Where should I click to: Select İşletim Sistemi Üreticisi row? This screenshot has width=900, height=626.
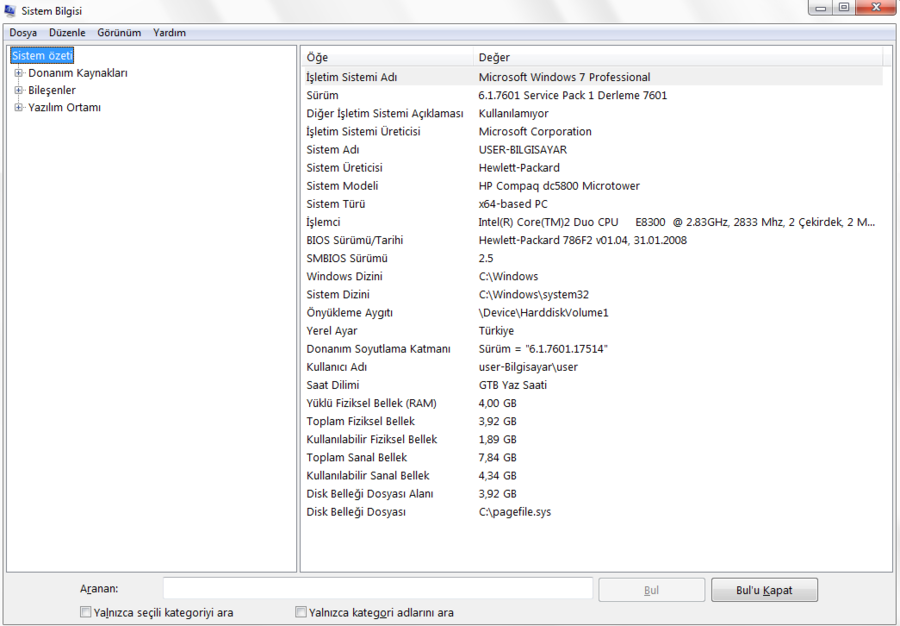[592, 131]
